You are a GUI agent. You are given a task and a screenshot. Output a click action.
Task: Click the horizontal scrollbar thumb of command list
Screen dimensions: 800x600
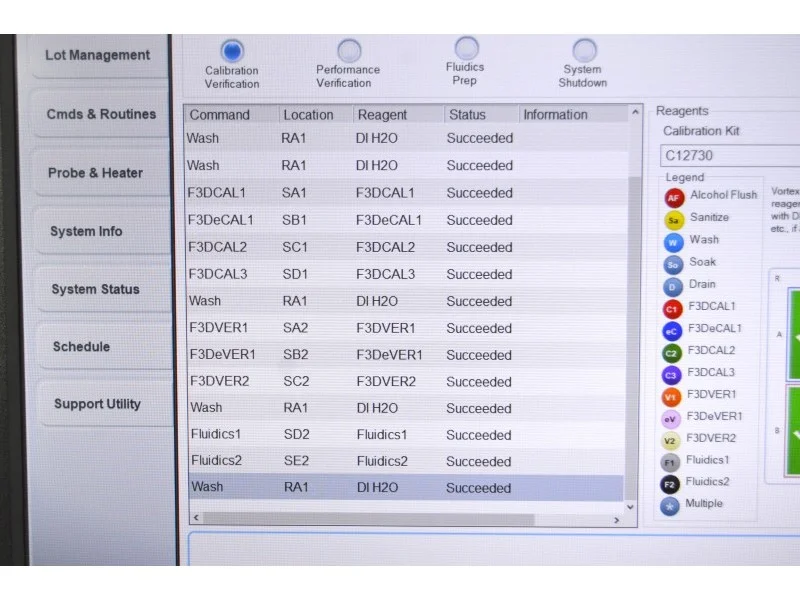pyautogui.click(x=368, y=519)
